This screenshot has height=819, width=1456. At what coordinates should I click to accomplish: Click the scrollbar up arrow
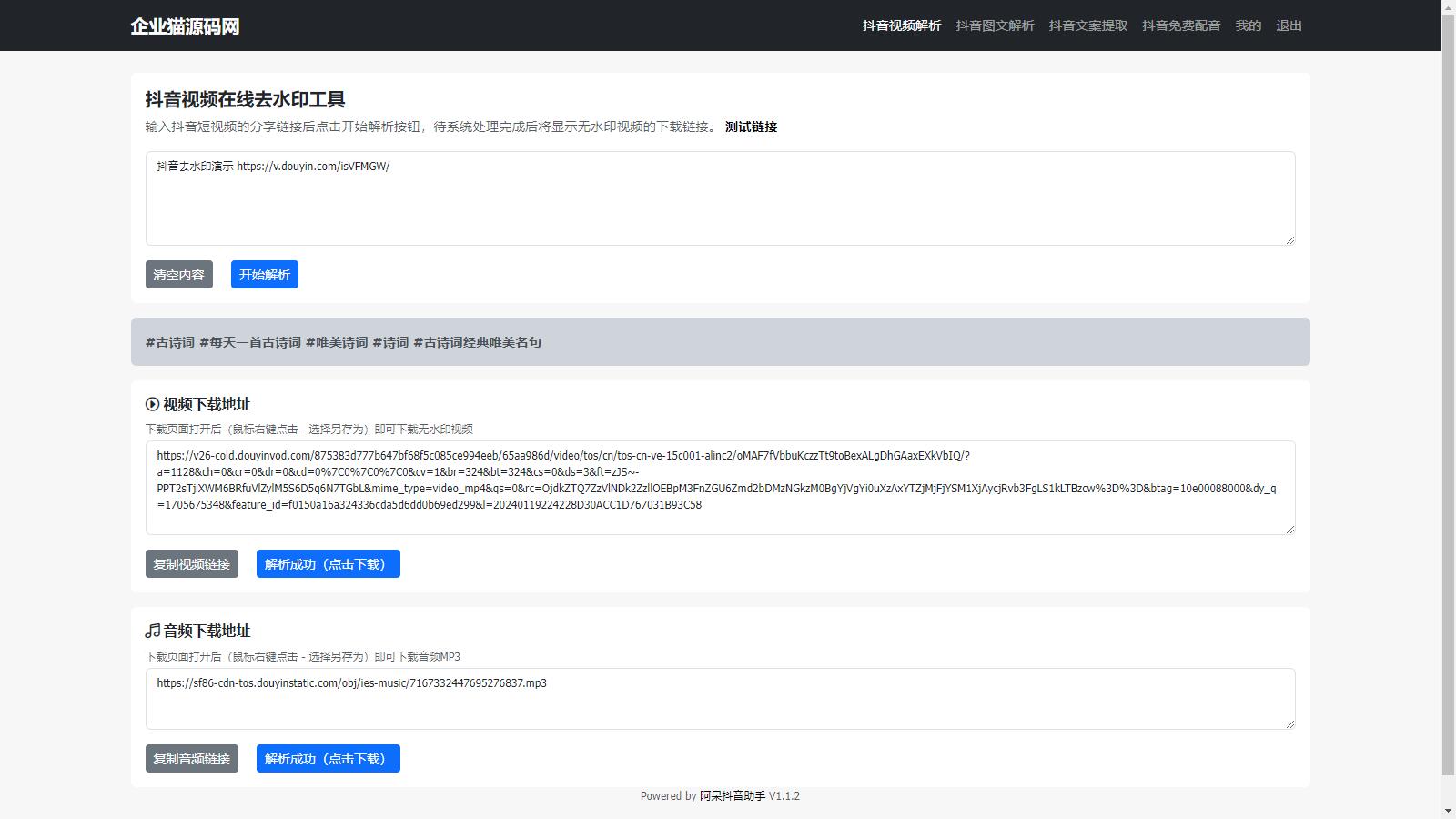point(1448,7)
